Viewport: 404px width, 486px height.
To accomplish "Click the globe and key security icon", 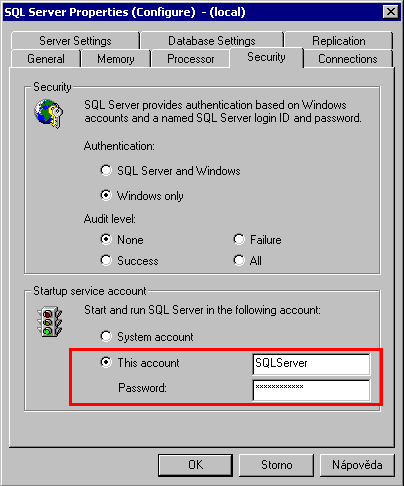I will click(x=49, y=113).
